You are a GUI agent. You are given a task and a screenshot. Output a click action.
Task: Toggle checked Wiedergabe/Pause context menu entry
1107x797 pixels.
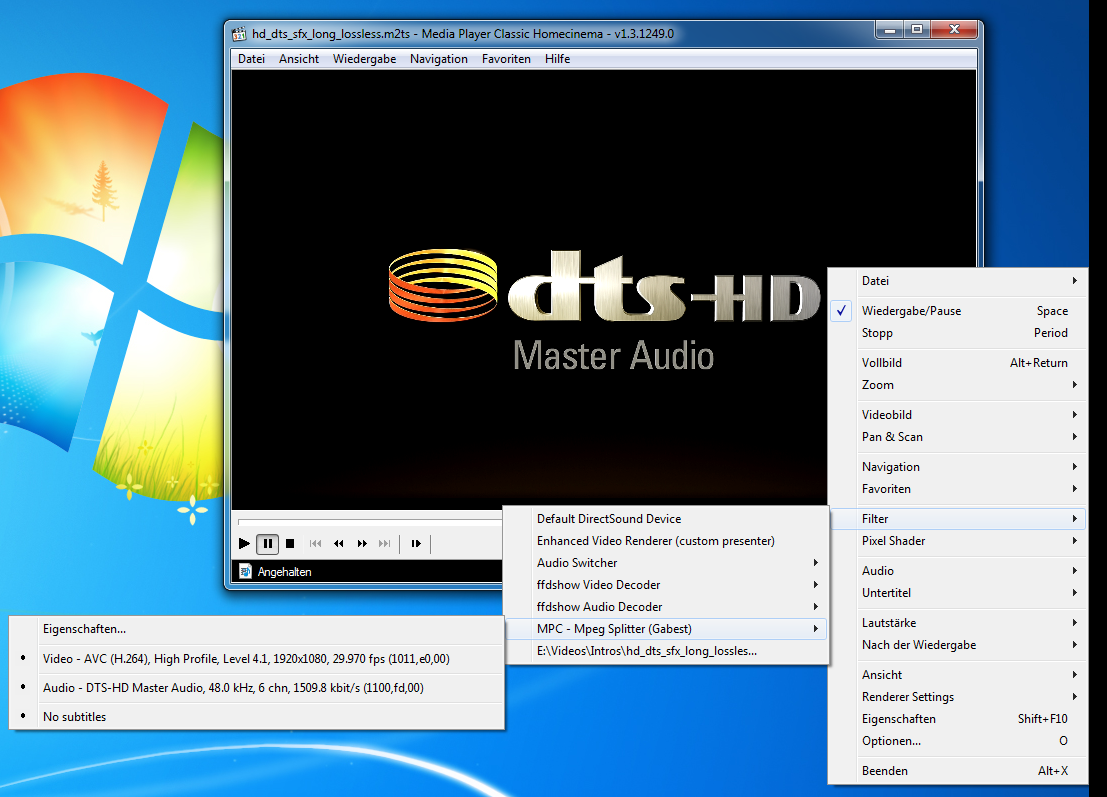click(958, 311)
